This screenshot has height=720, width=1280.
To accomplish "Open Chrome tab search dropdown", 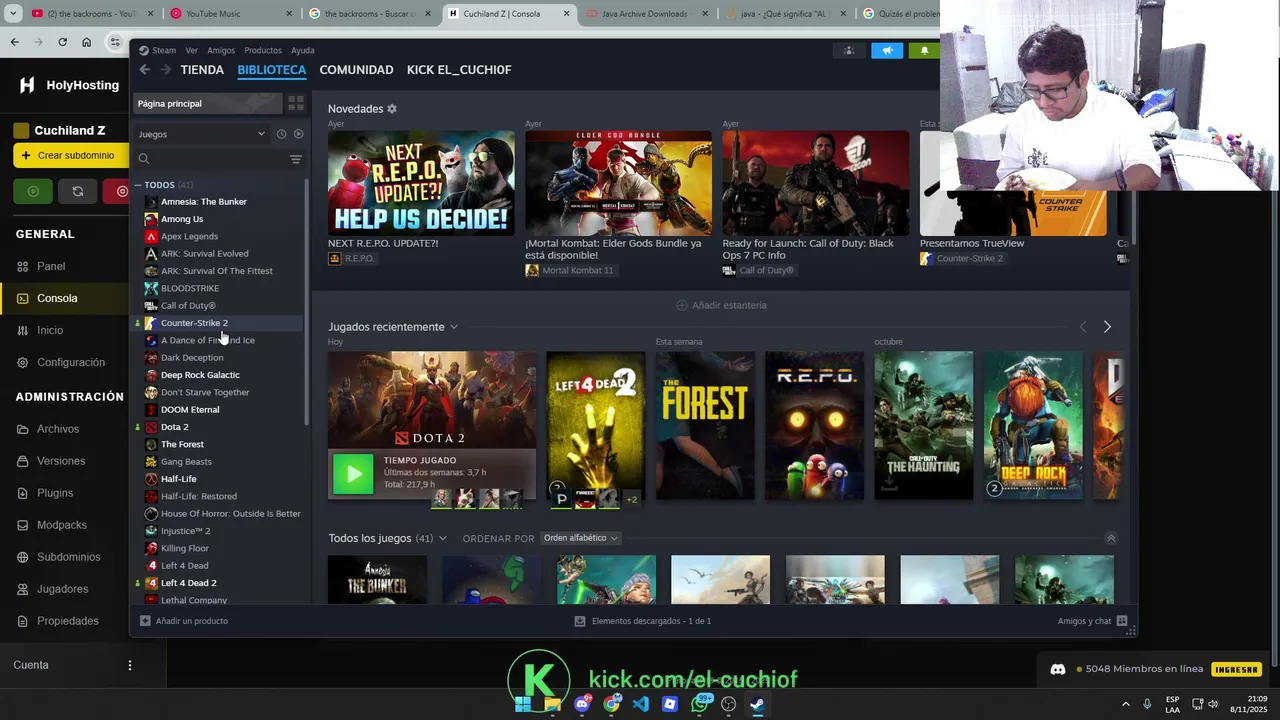I will click(x=13, y=13).
